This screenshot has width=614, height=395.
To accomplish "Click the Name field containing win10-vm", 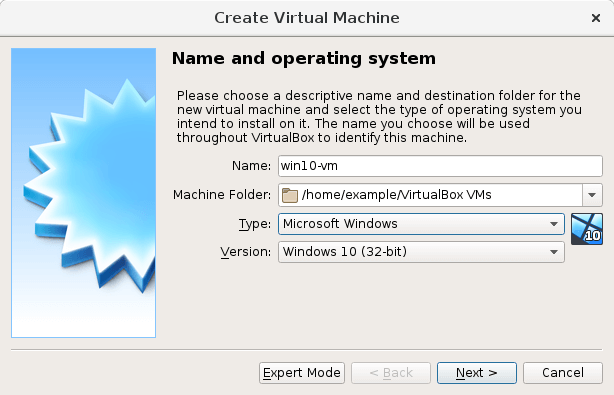I will click(x=440, y=166).
